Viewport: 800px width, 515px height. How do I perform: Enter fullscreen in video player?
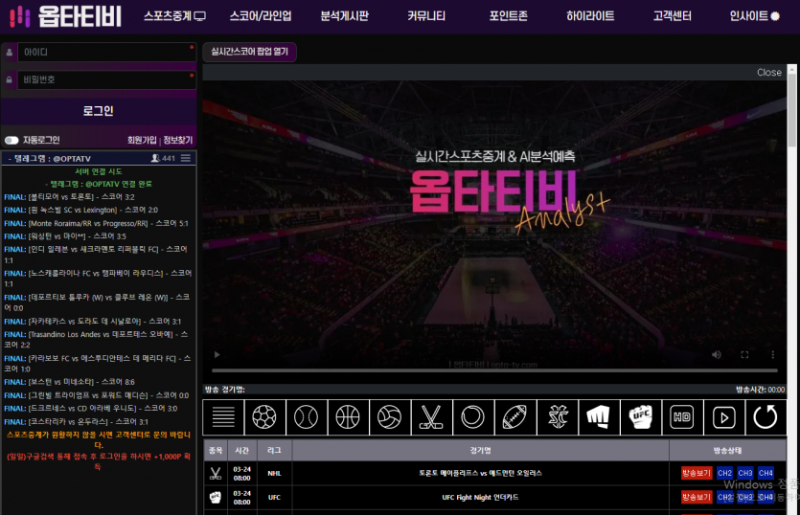(744, 354)
